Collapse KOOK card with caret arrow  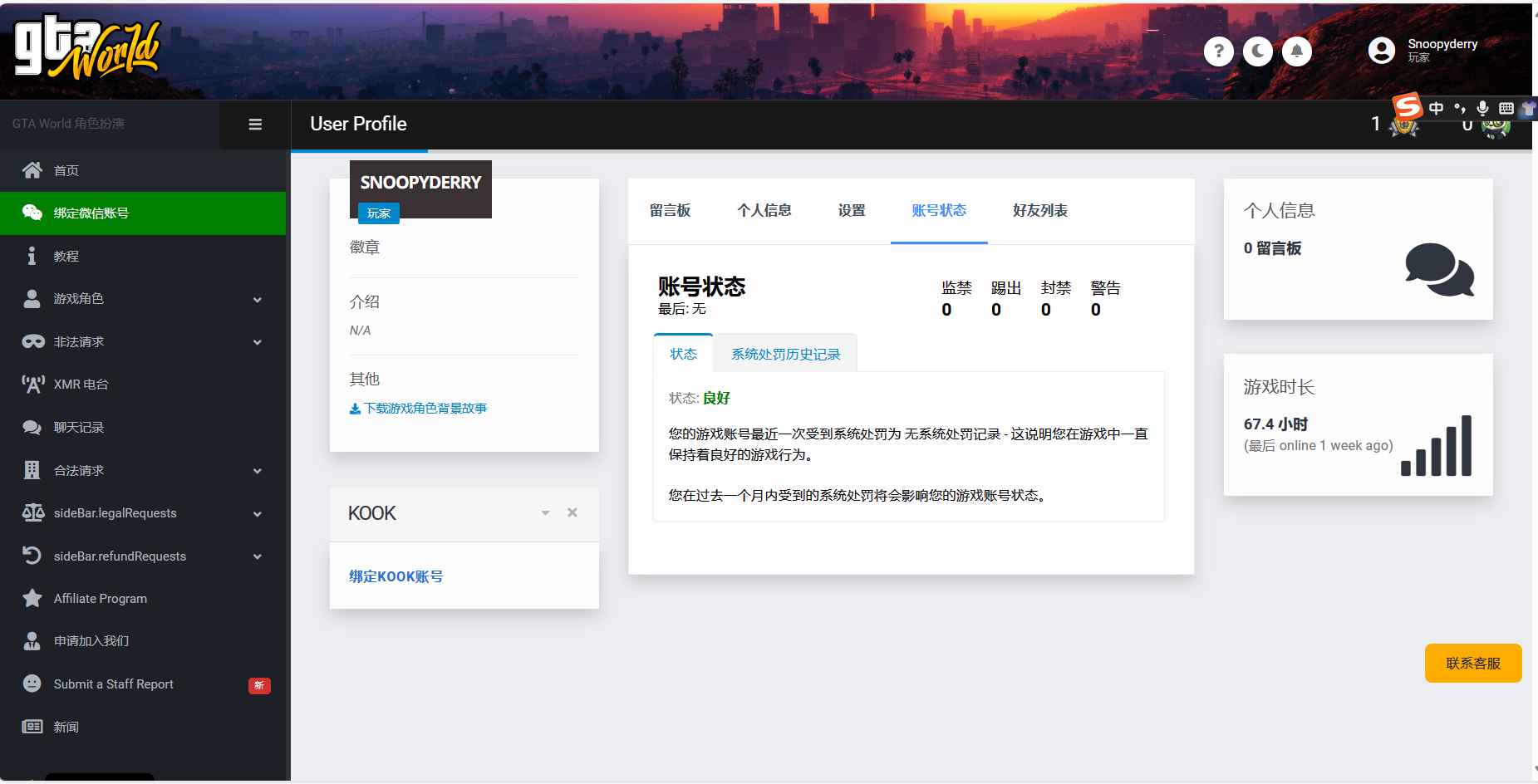pyautogui.click(x=546, y=513)
